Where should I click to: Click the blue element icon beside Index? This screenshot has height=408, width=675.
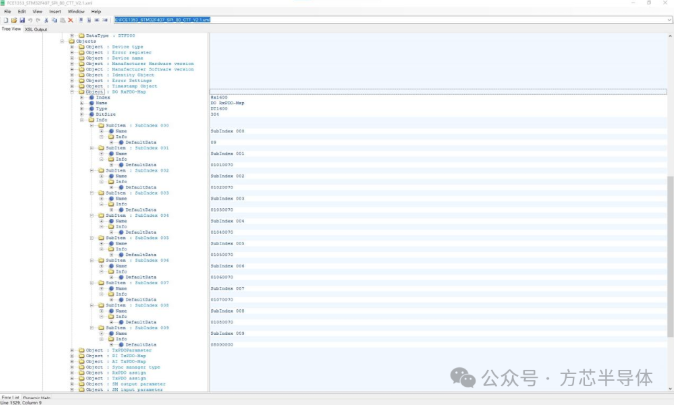click(91, 98)
